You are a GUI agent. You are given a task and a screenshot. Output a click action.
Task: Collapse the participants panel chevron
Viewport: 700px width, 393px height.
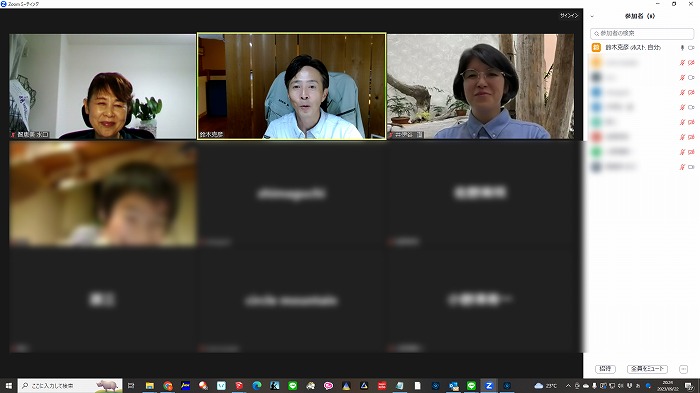tap(592, 17)
